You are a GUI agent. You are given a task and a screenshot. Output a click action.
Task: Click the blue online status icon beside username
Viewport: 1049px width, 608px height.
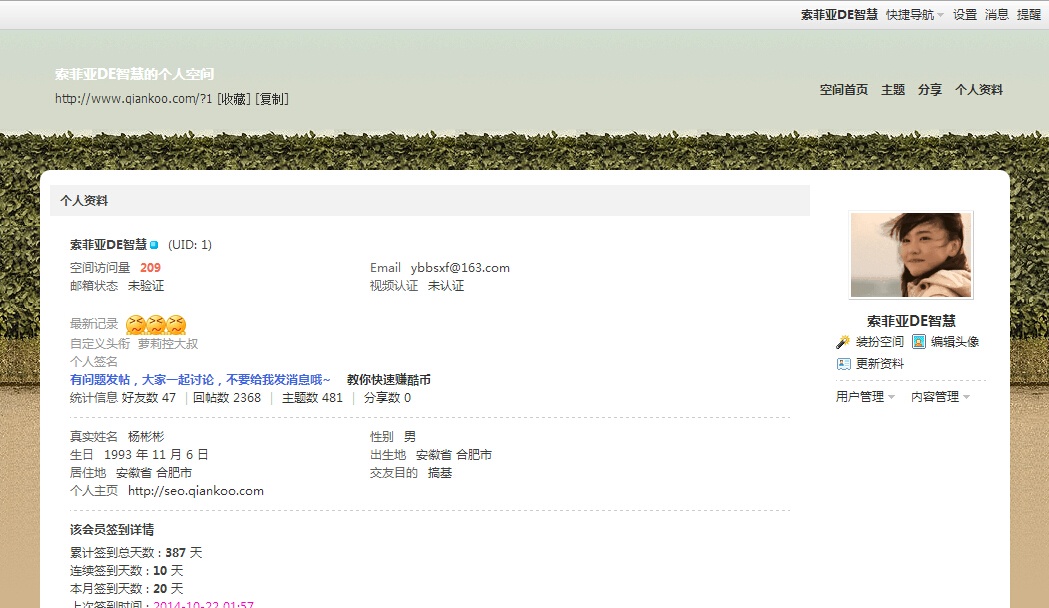pos(154,245)
